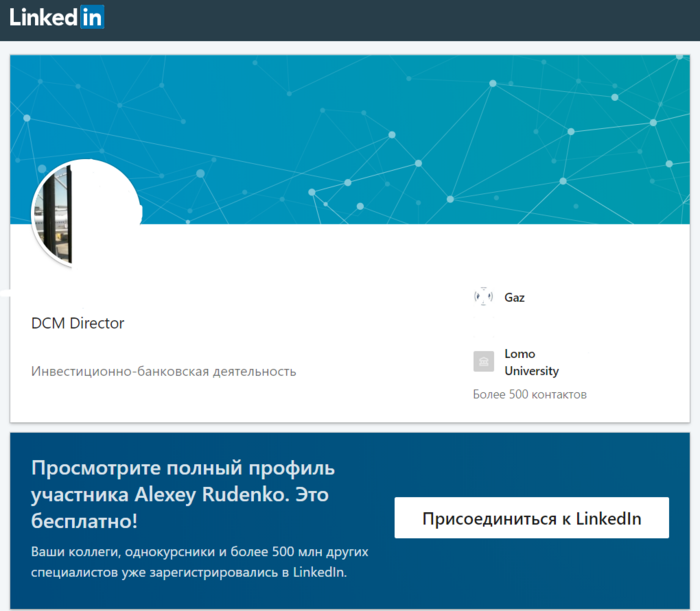This screenshot has height=611, width=700.
Task: Open the Gaz company name link
Action: tap(514, 297)
